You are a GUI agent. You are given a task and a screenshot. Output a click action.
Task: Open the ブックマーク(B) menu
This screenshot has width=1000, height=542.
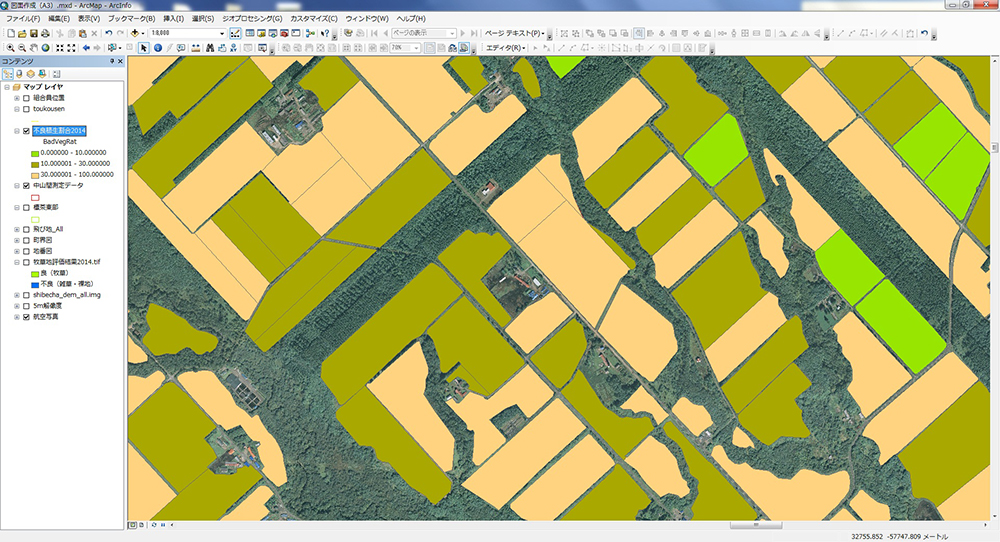coord(131,19)
